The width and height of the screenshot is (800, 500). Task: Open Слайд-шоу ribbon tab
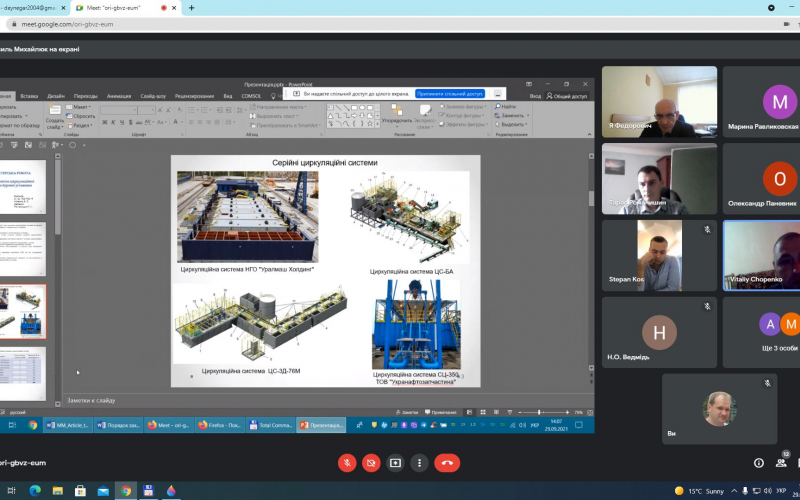point(153,96)
